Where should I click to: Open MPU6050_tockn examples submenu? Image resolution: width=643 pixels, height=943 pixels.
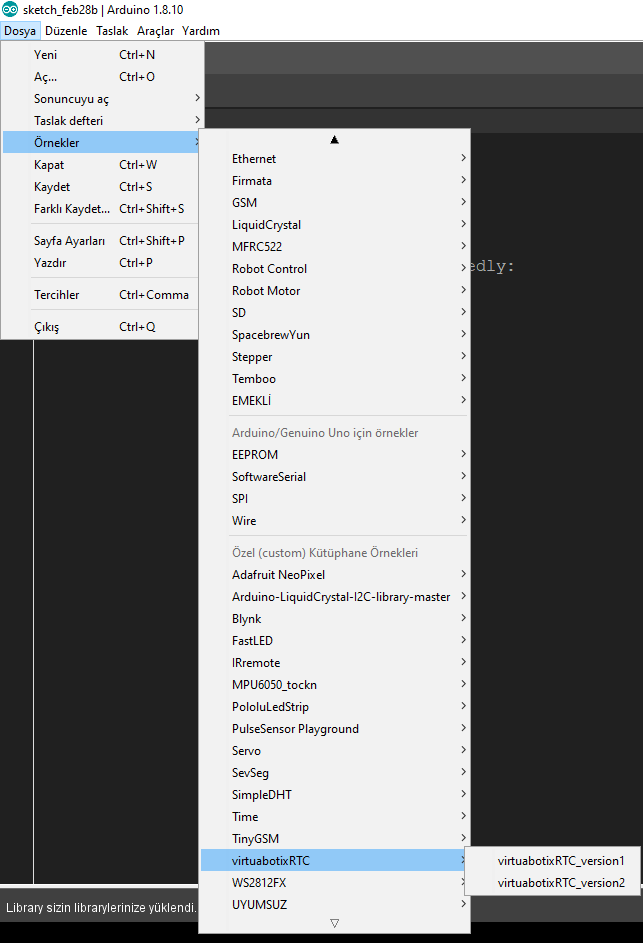point(334,685)
